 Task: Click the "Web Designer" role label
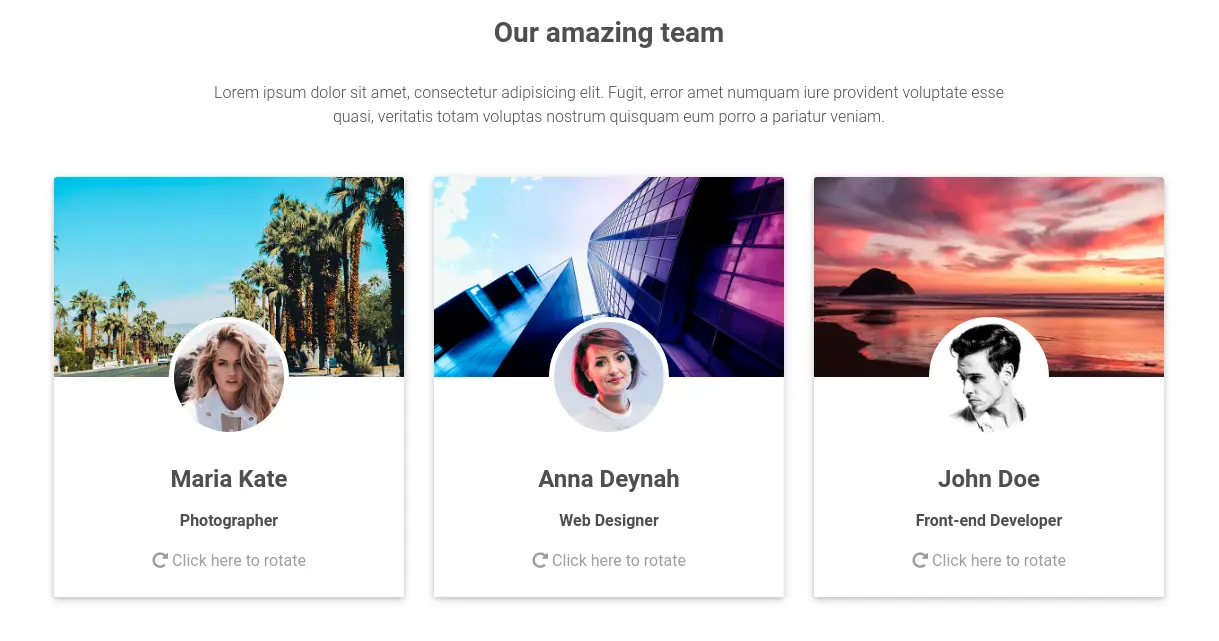609,520
